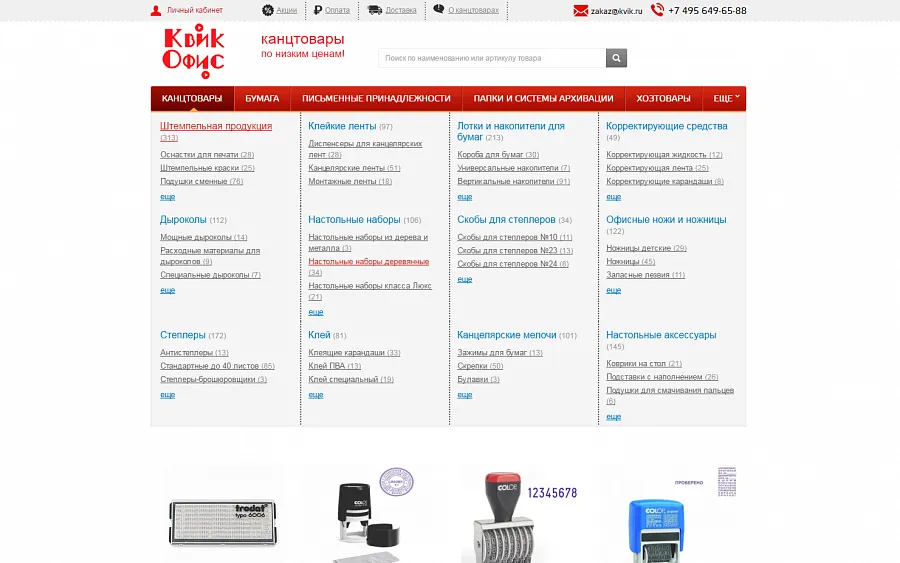Focus the product search input field
The image size is (900, 563).
click(492, 58)
